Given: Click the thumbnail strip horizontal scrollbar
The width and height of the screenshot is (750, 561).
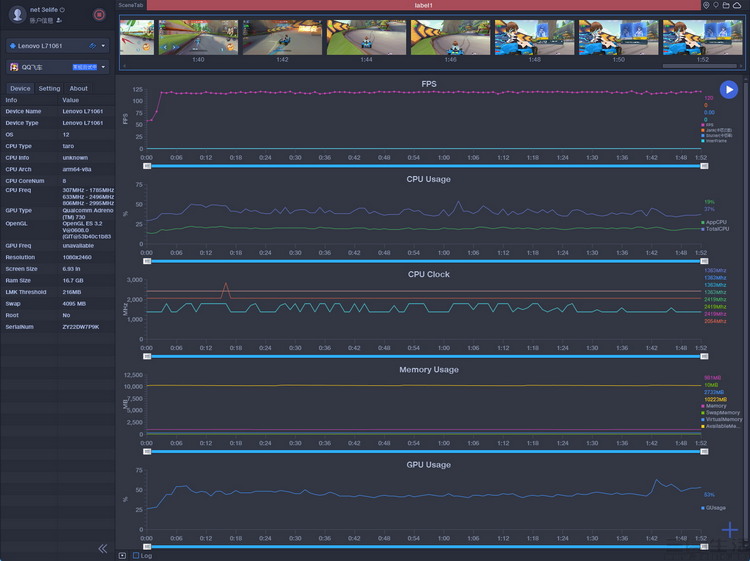Looking at the screenshot, I should coord(700,66).
